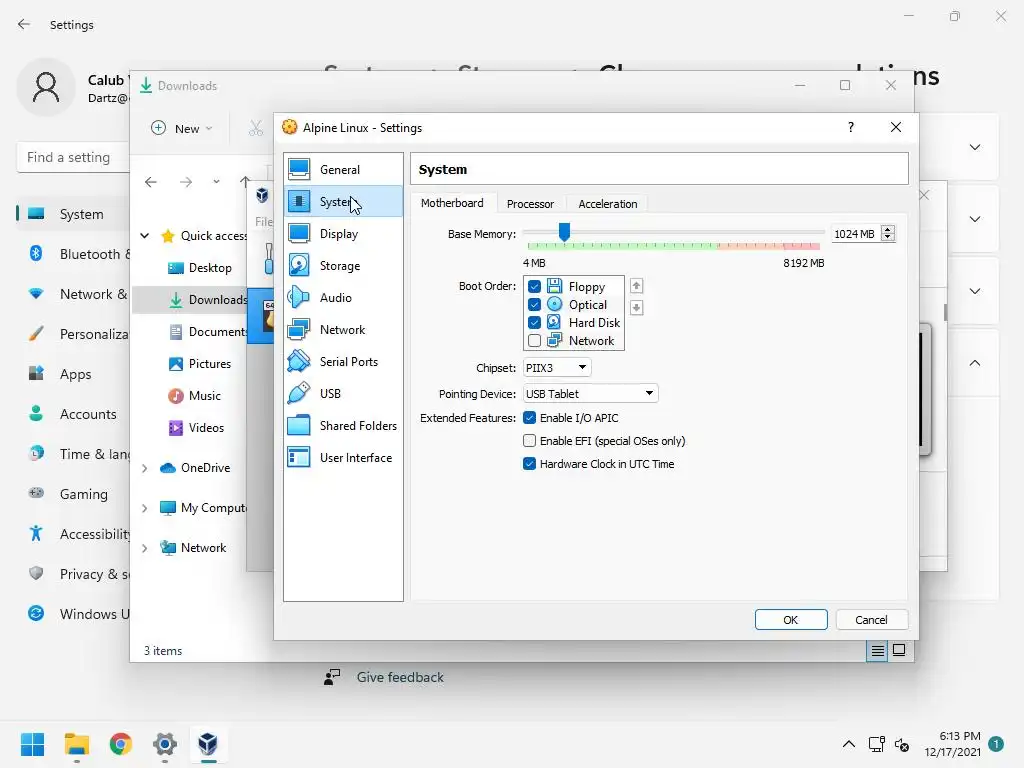Switch to the Motherboard tab

pyautogui.click(x=452, y=203)
